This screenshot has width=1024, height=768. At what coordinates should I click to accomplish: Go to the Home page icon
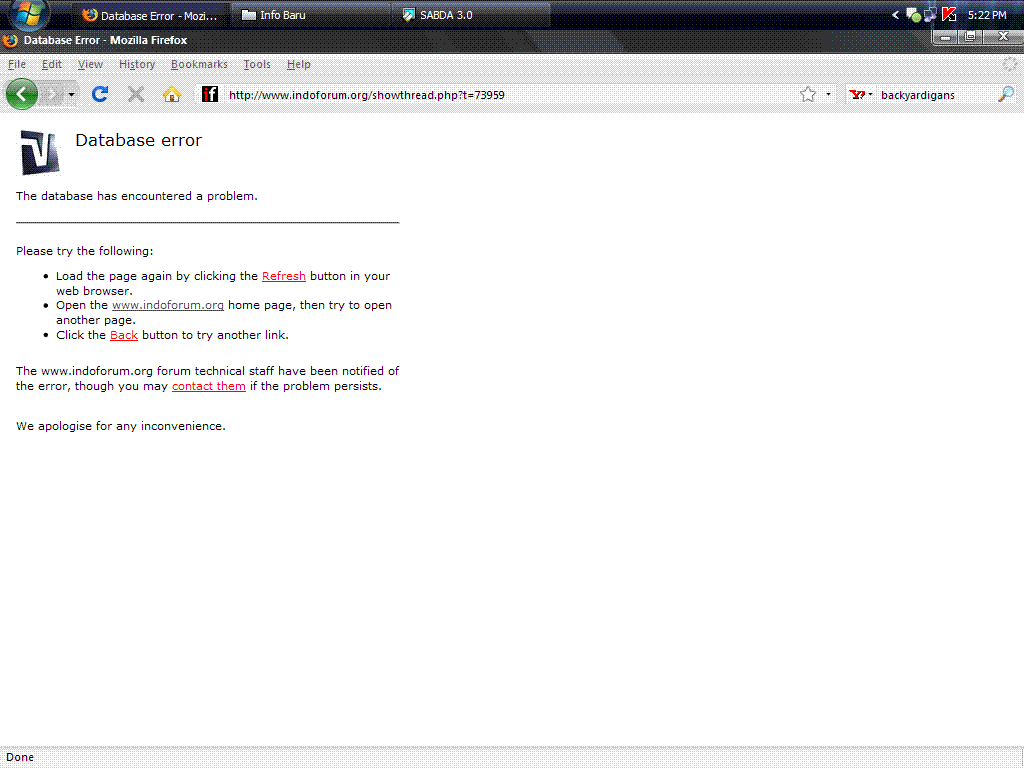coord(172,95)
